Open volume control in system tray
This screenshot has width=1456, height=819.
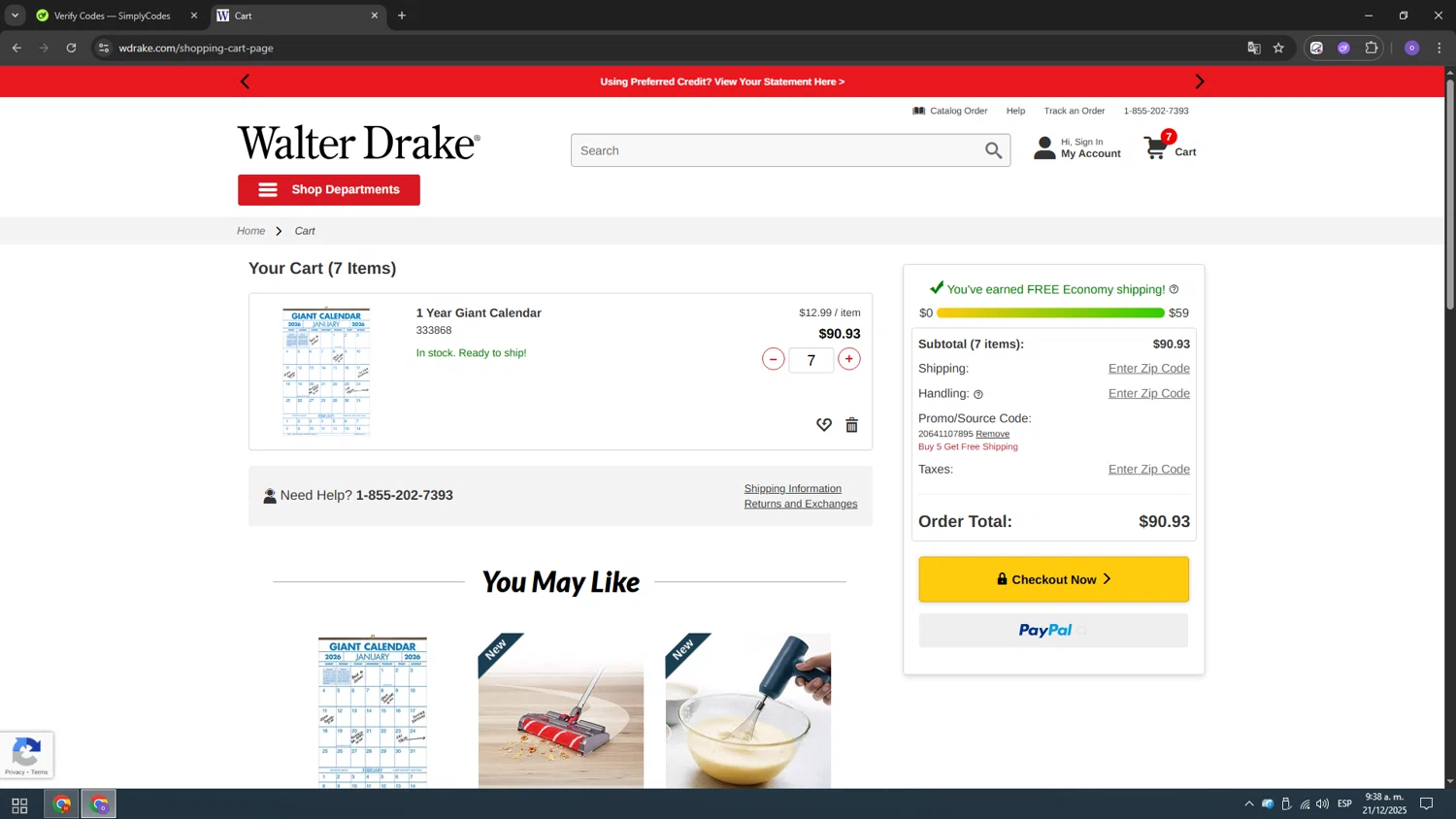click(x=1322, y=804)
